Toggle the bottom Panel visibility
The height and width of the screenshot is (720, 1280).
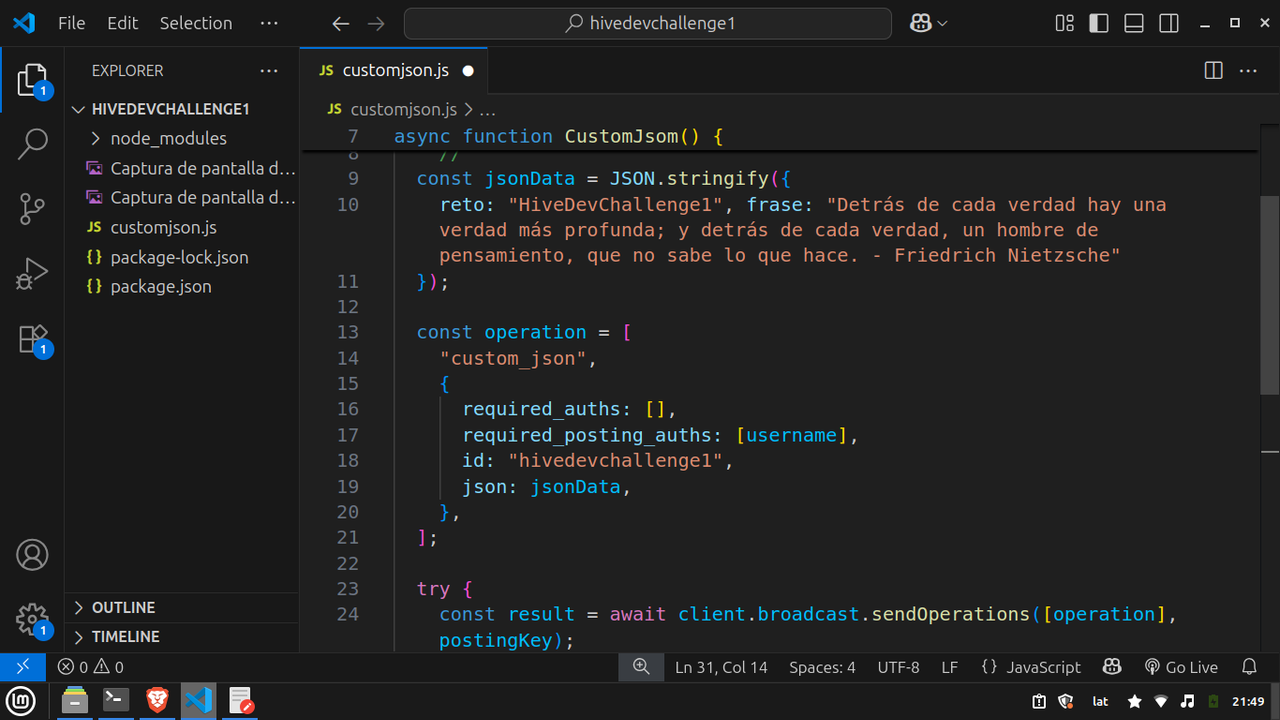(1134, 23)
